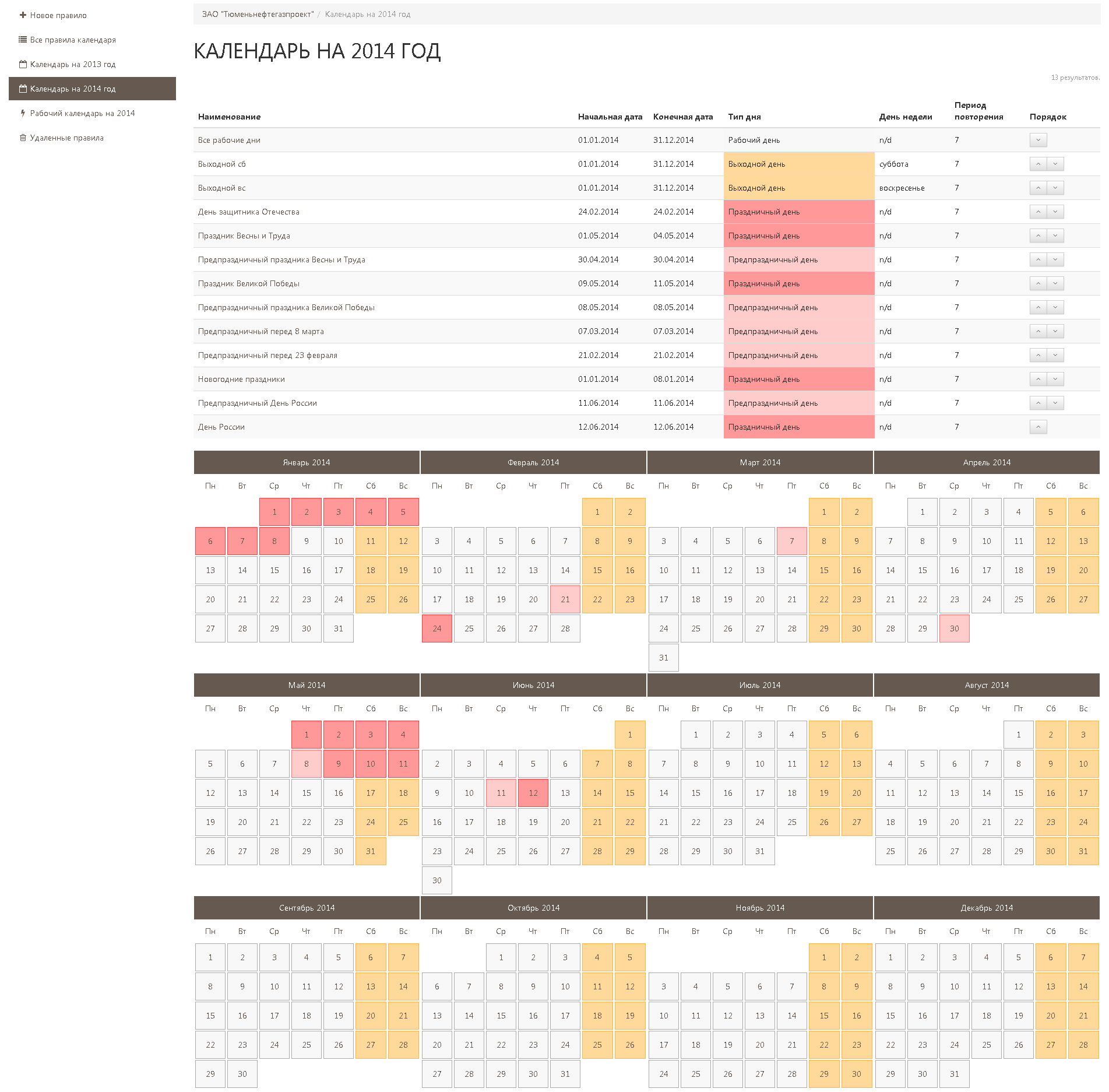Move Праздник Великой Победы rule up
1109x1092 pixels.
point(1038,283)
